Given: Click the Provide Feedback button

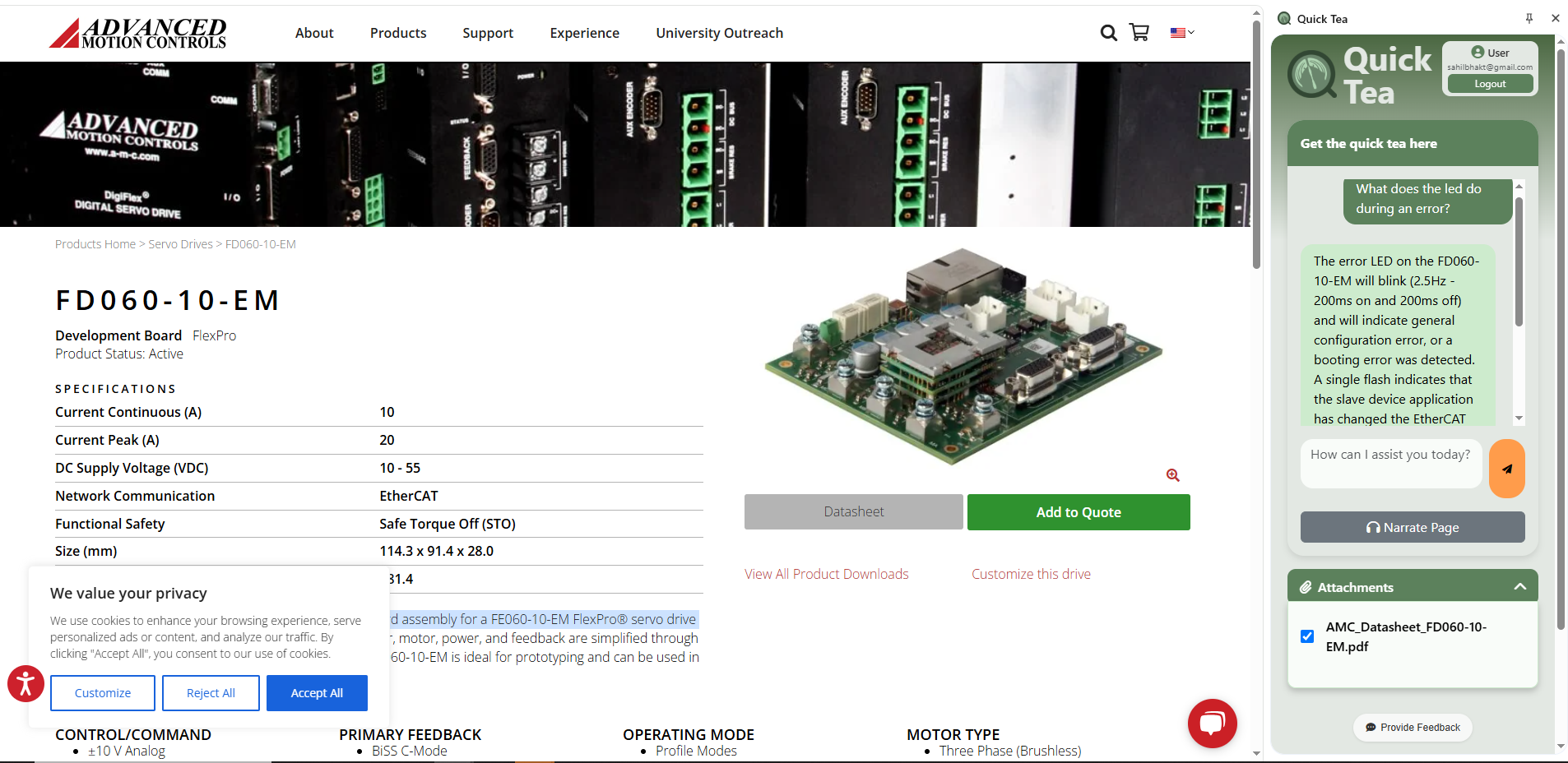Looking at the screenshot, I should tap(1413, 728).
